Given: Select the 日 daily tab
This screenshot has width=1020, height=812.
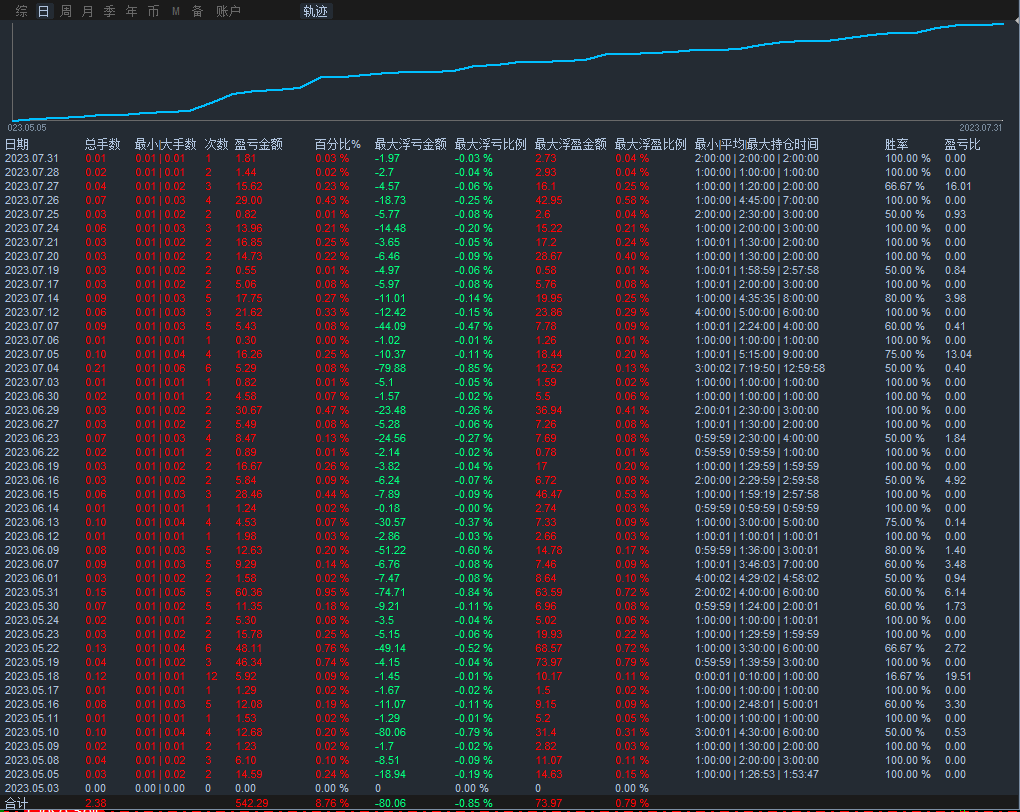Looking at the screenshot, I should [44, 11].
